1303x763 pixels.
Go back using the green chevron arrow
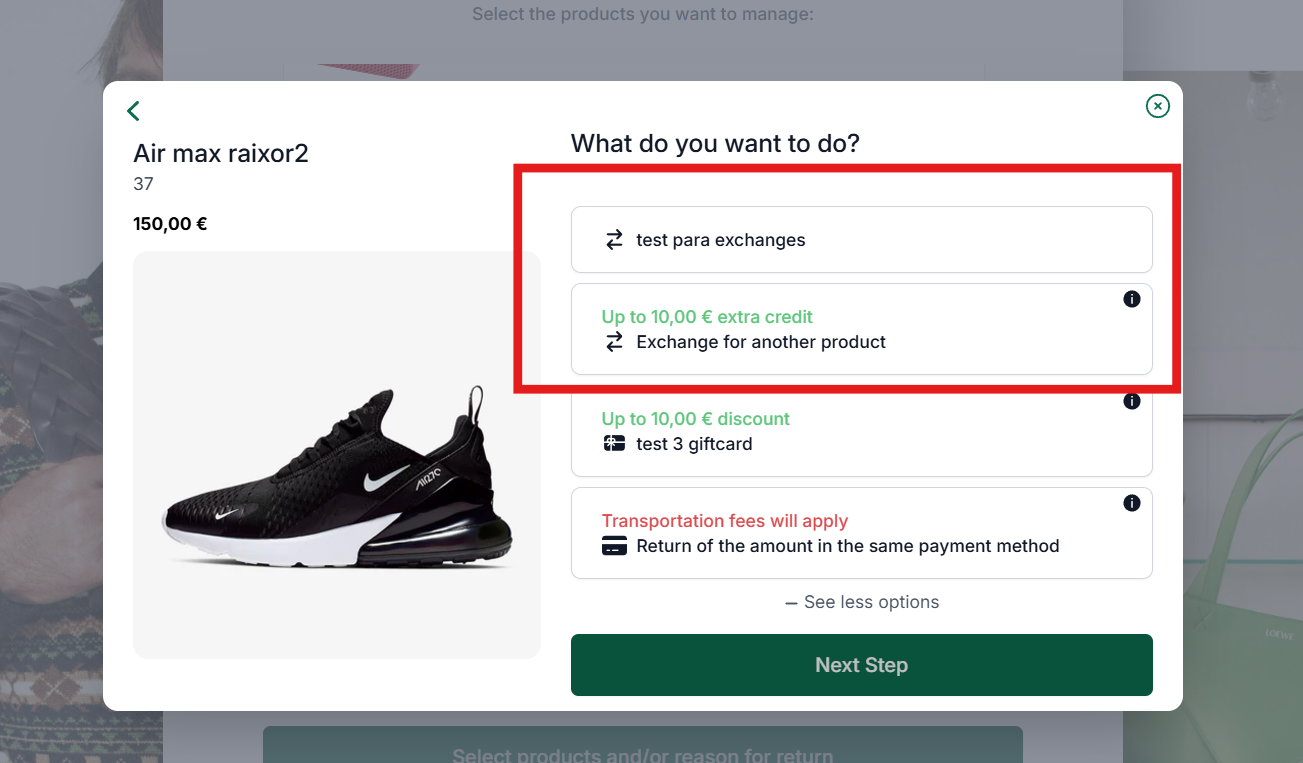pyautogui.click(x=133, y=111)
